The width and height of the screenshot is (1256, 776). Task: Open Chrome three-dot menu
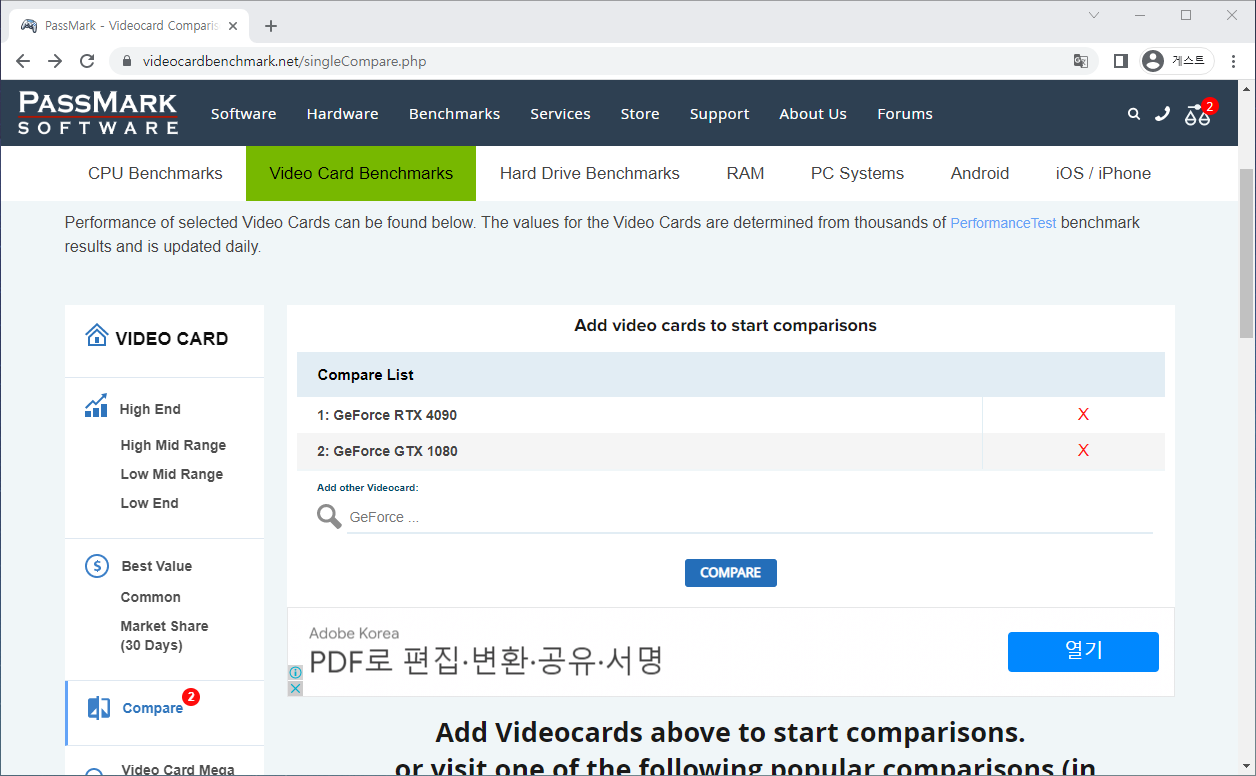click(1234, 61)
